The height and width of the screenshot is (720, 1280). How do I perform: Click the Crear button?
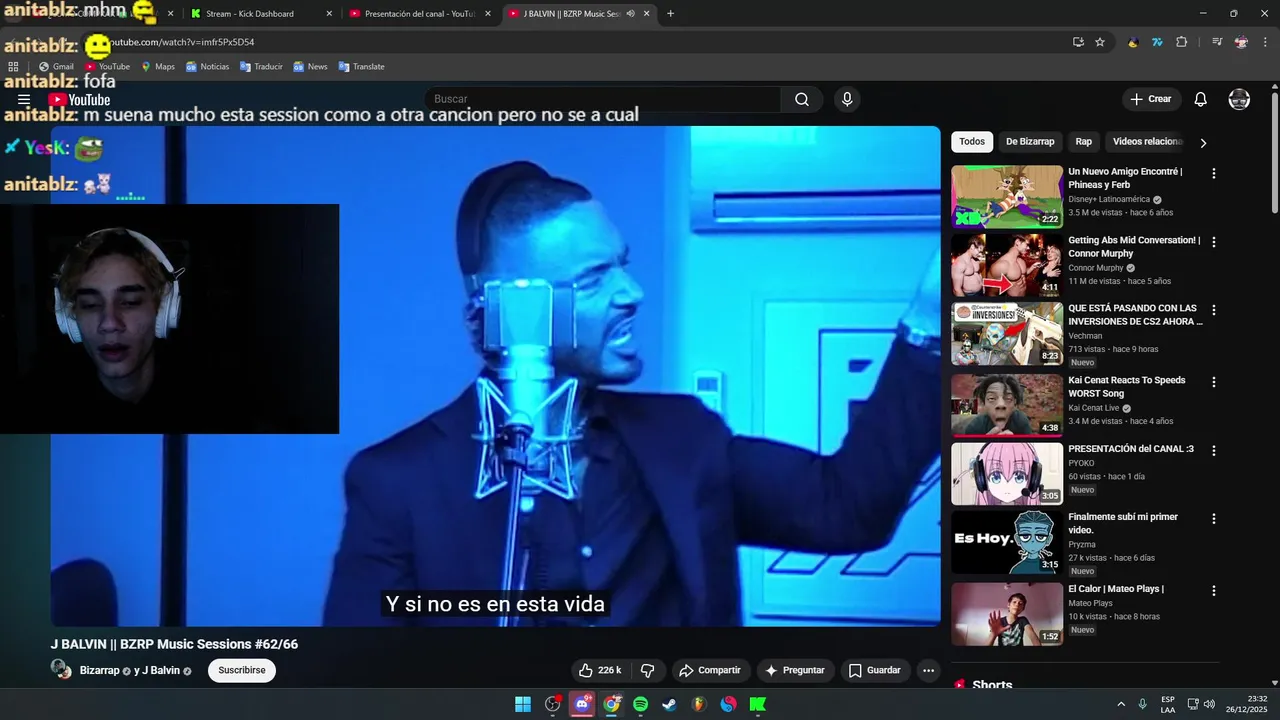point(1151,99)
